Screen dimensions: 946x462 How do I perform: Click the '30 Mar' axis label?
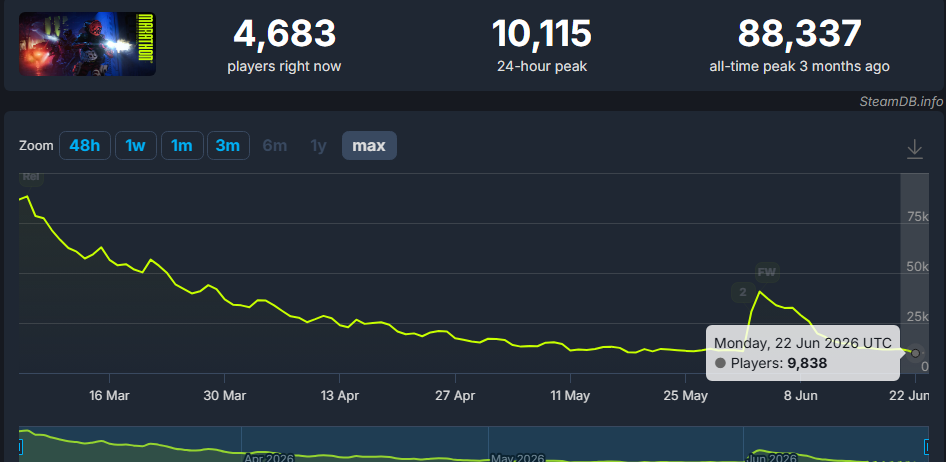224,396
